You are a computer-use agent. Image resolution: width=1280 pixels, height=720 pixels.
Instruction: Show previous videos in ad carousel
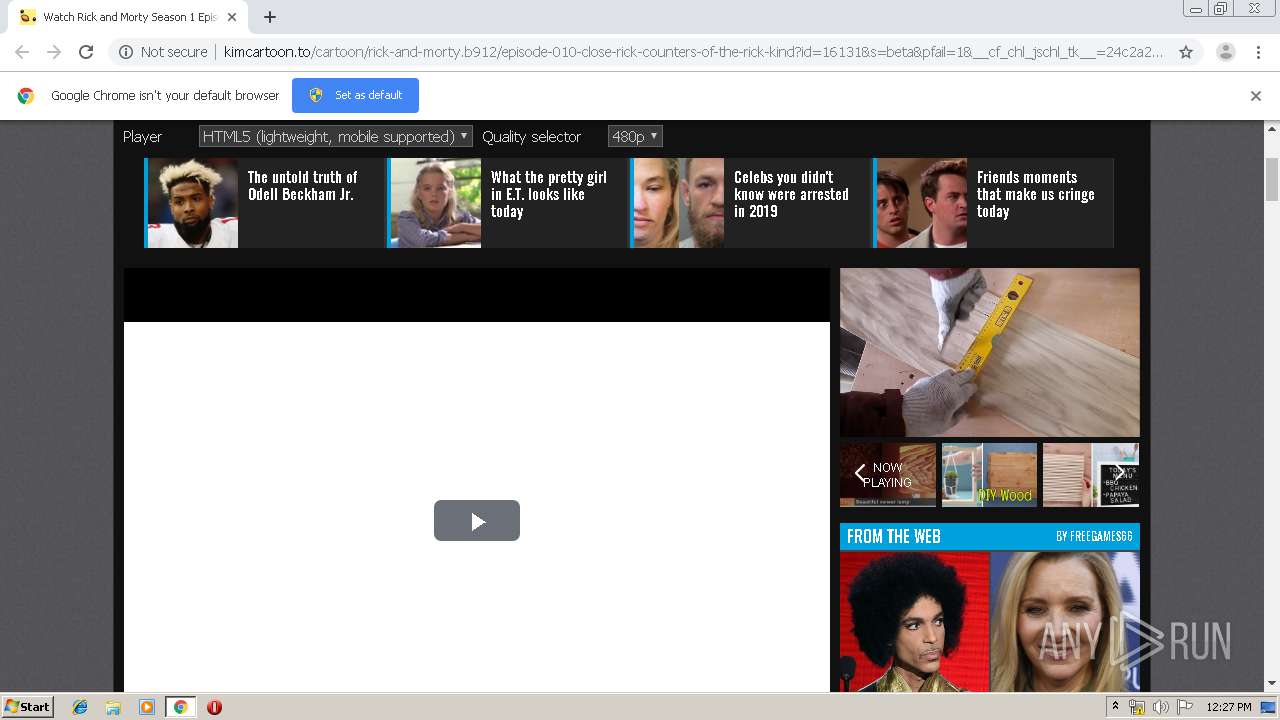click(x=859, y=474)
